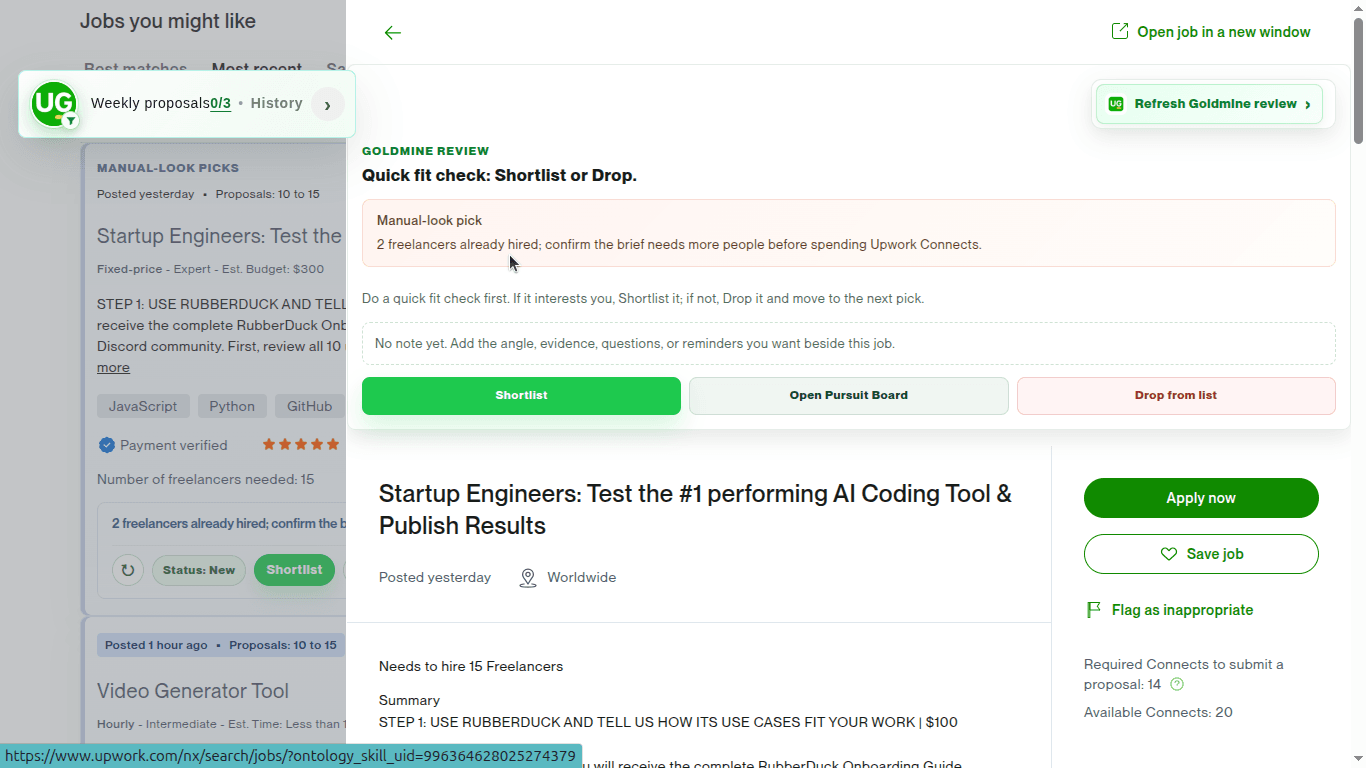1366x768 pixels.
Task: Click 'Posted yesterday' under job title
Action: pos(435,578)
